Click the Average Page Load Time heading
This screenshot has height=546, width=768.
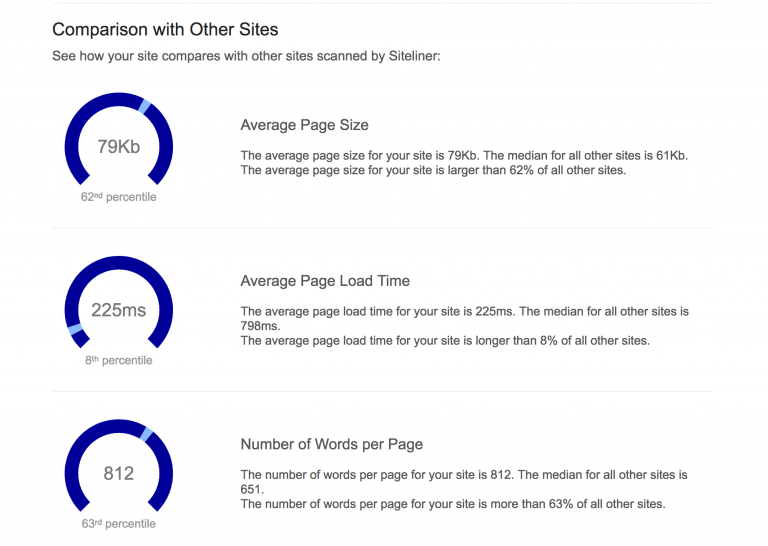325,281
